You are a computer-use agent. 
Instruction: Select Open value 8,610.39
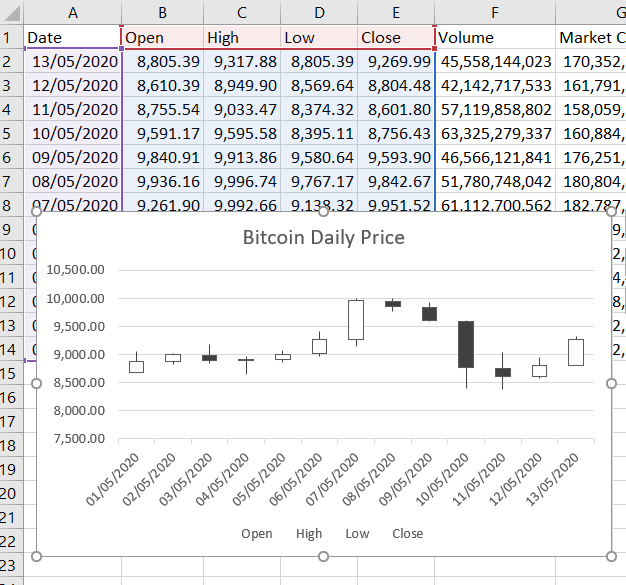[x=162, y=85]
